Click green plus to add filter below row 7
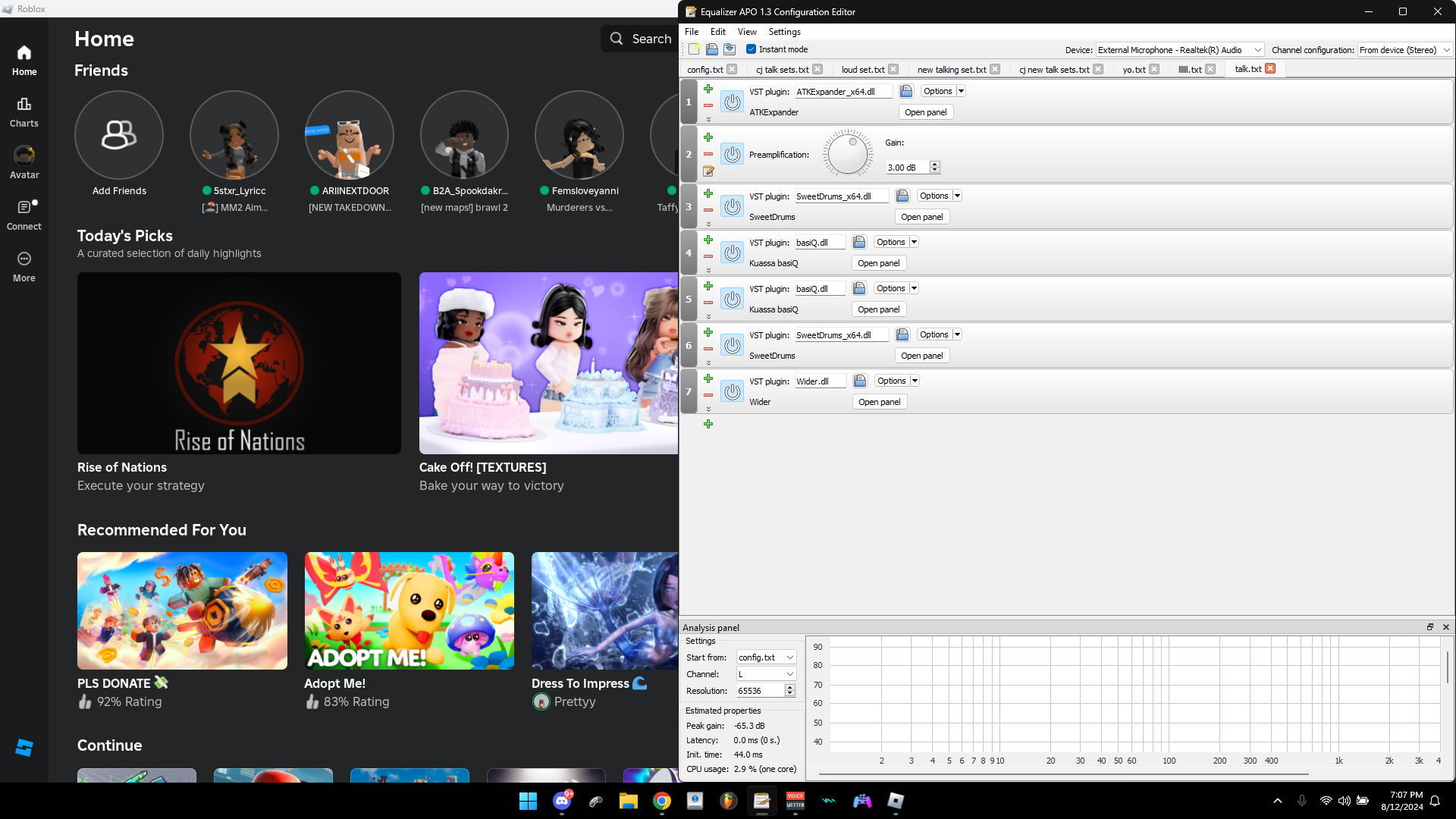The image size is (1456, 819). 708,424
